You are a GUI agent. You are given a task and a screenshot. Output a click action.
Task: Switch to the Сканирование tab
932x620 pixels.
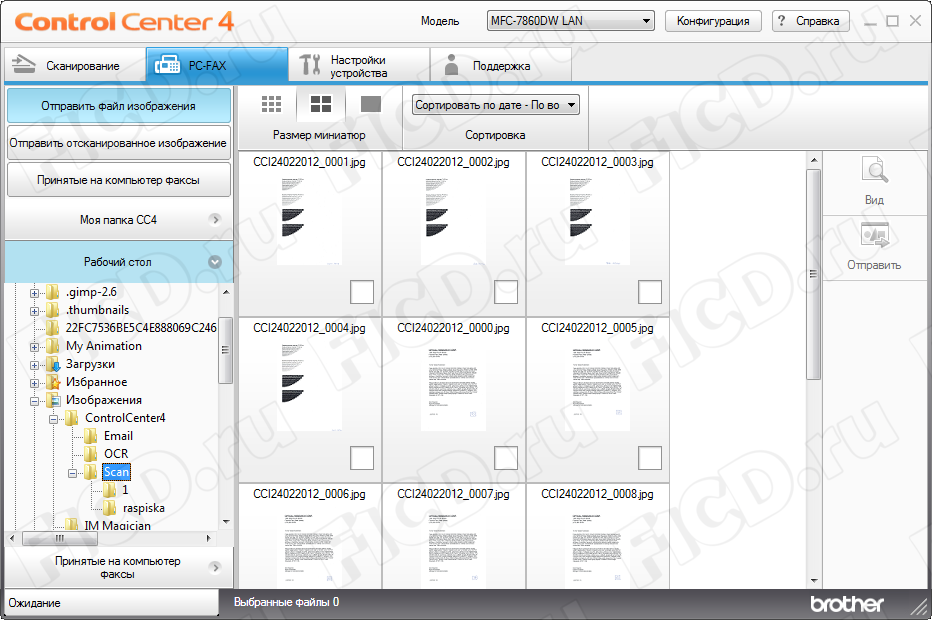coord(75,65)
